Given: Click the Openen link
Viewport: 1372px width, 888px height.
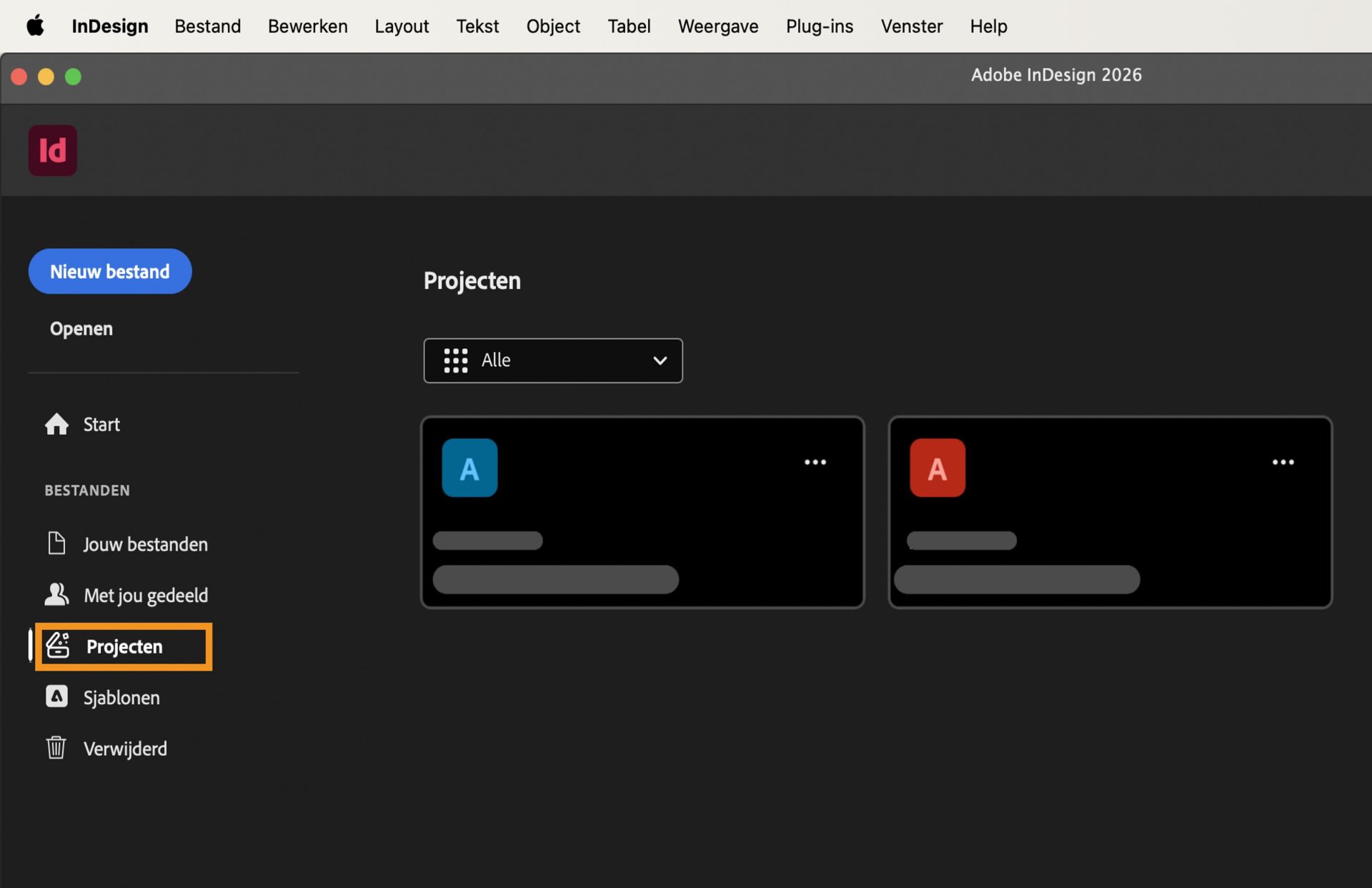Looking at the screenshot, I should pos(81,328).
